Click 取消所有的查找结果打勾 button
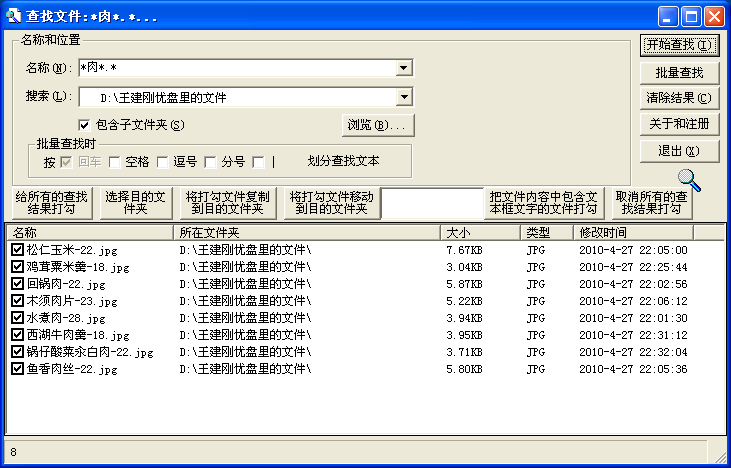 pyautogui.click(x=652, y=203)
